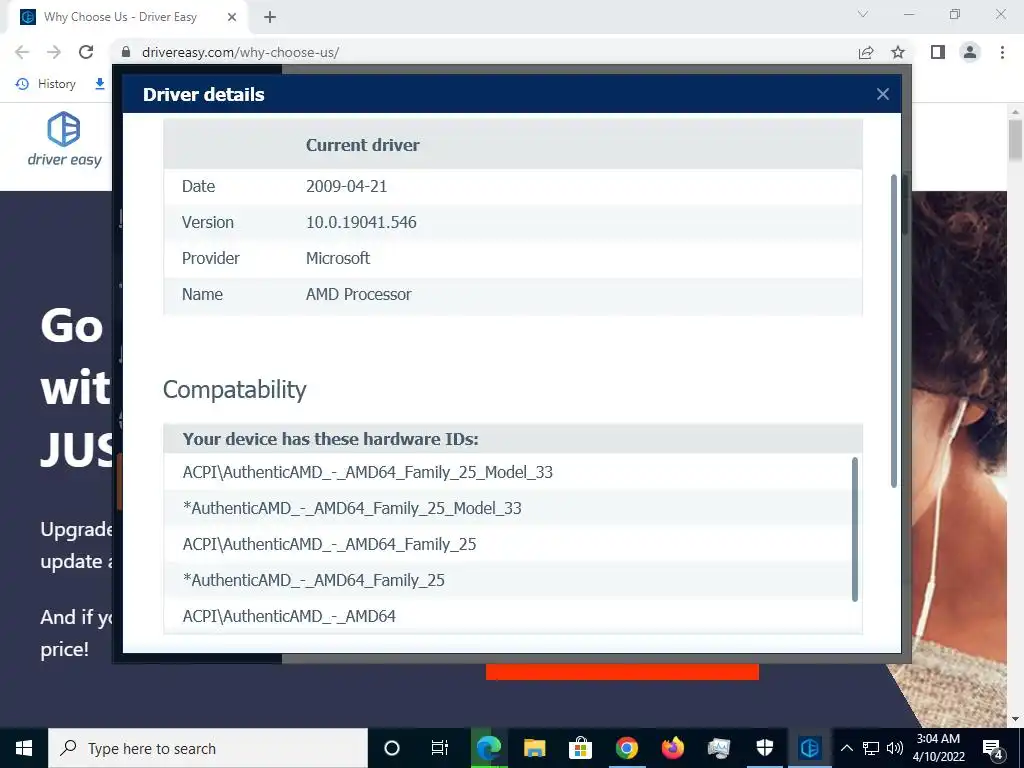
Task: Click the browser page scrollbar thumb
Action: pos(1015,139)
